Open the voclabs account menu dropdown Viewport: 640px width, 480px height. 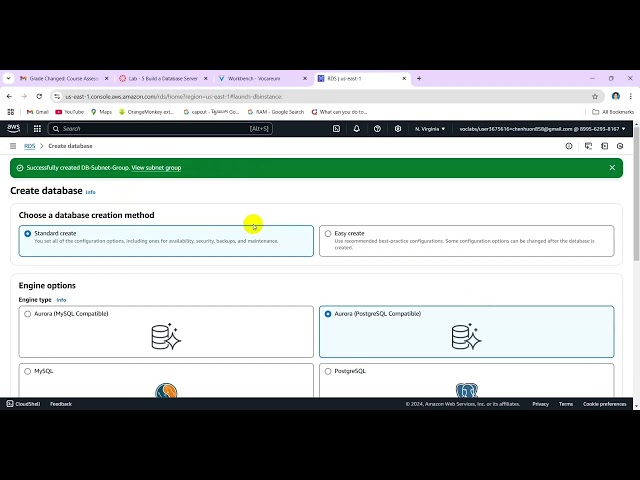click(542, 129)
